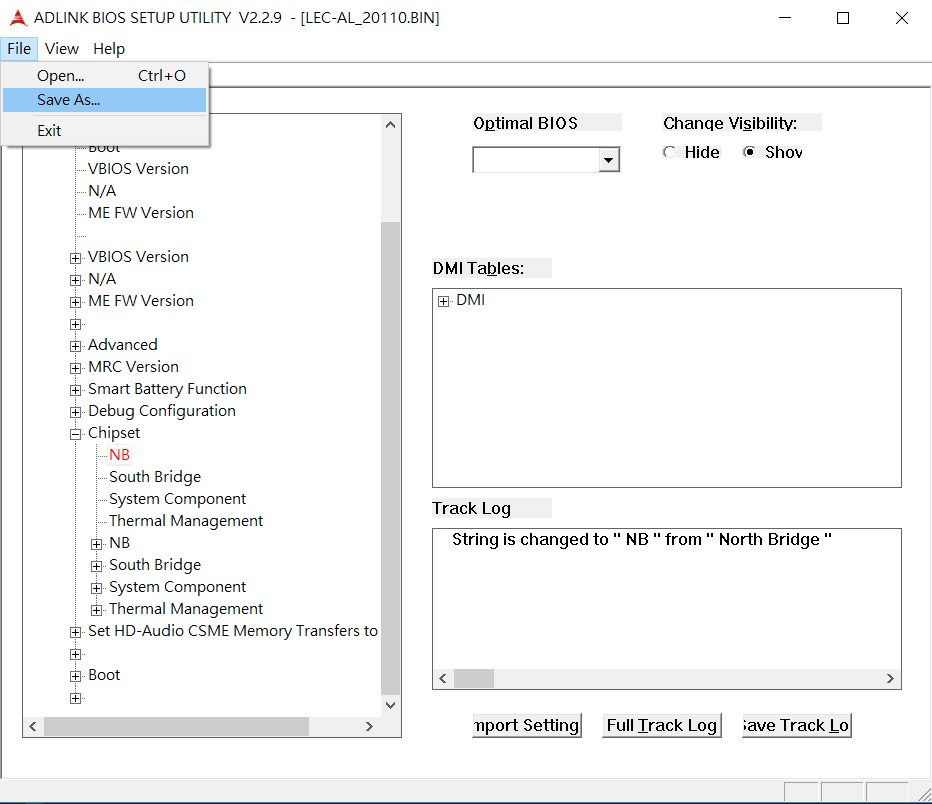This screenshot has height=804, width=932.
Task: Click the Full Track Log button
Action: point(662,726)
